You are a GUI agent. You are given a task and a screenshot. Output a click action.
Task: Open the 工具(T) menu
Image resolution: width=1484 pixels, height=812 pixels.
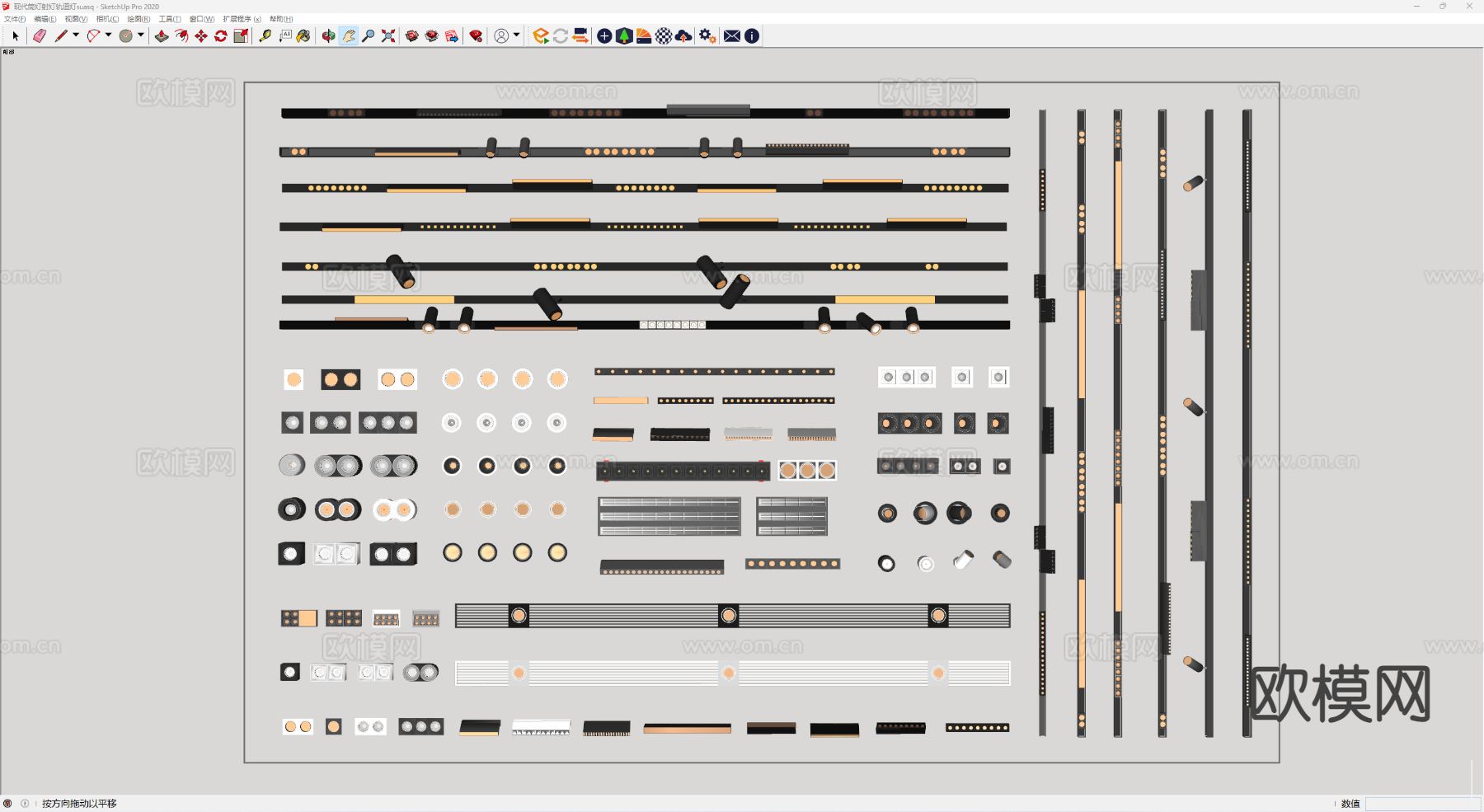(x=170, y=19)
